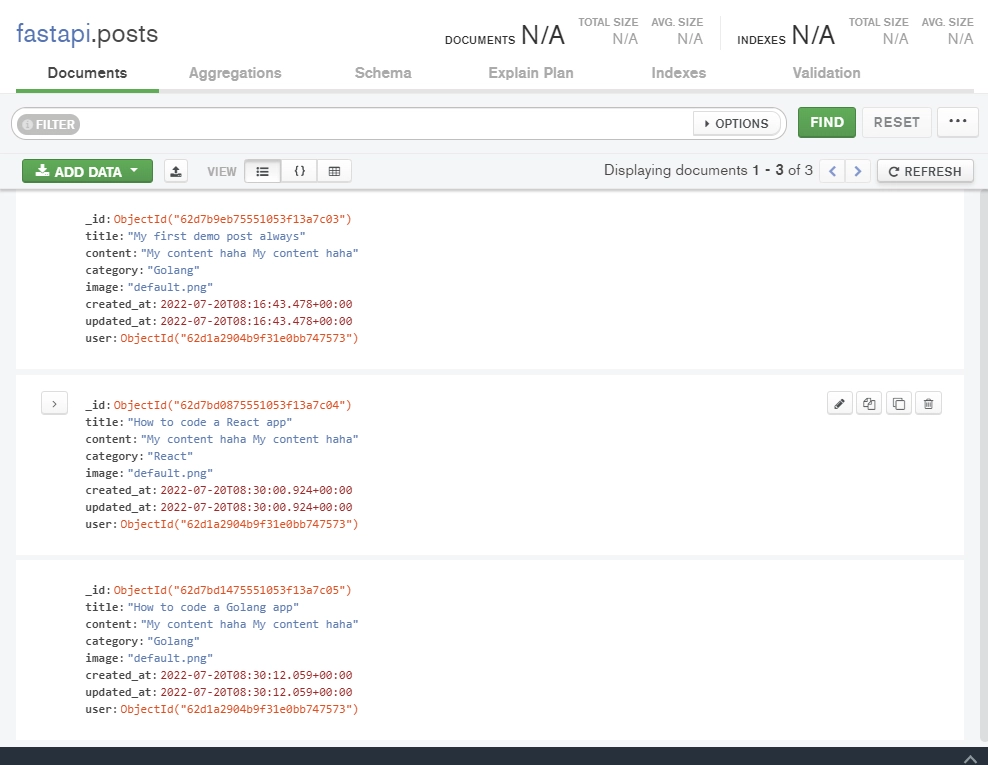Switch to table view mode

[x=334, y=170]
